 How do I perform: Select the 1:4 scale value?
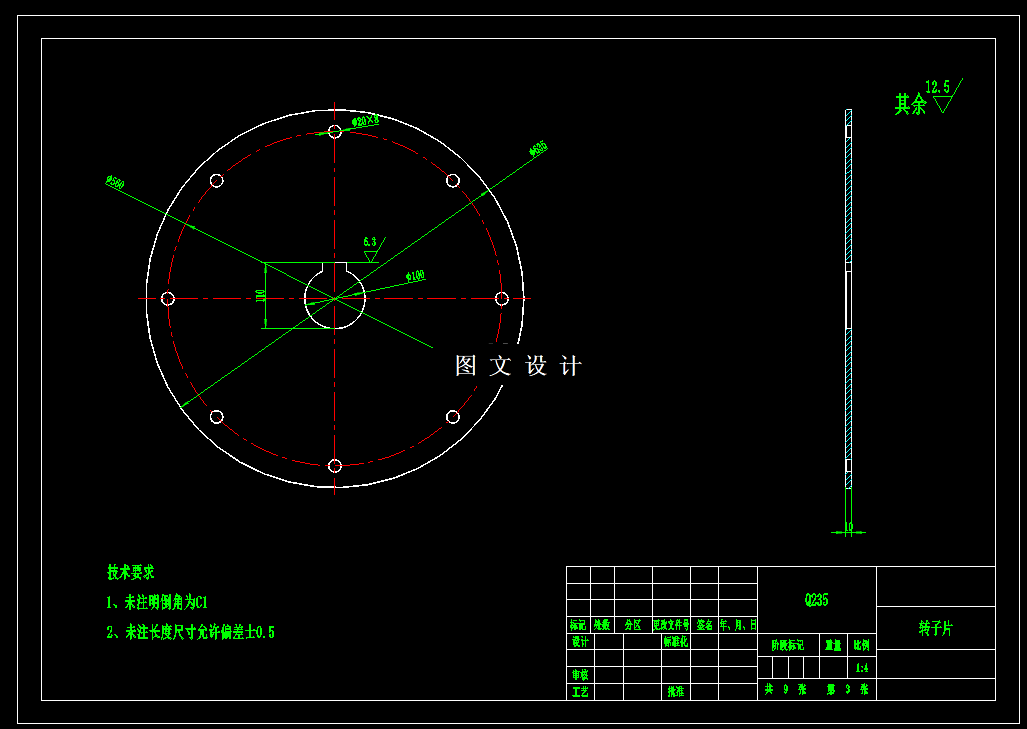pyautogui.click(x=862, y=668)
